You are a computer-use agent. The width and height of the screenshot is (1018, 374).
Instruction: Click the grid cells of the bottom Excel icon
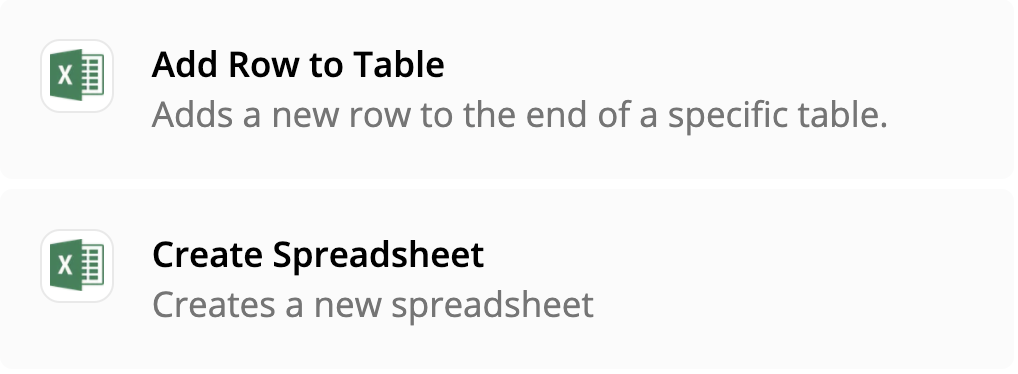93,265
